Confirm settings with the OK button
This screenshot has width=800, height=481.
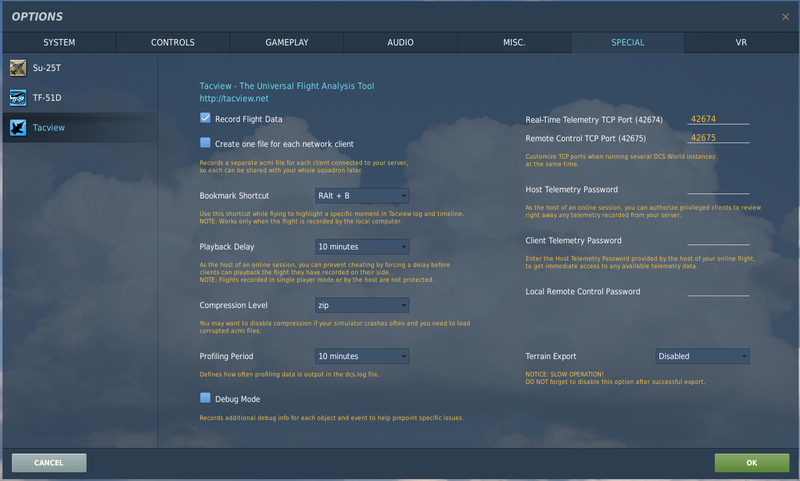pyautogui.click(x=752, y=463)
